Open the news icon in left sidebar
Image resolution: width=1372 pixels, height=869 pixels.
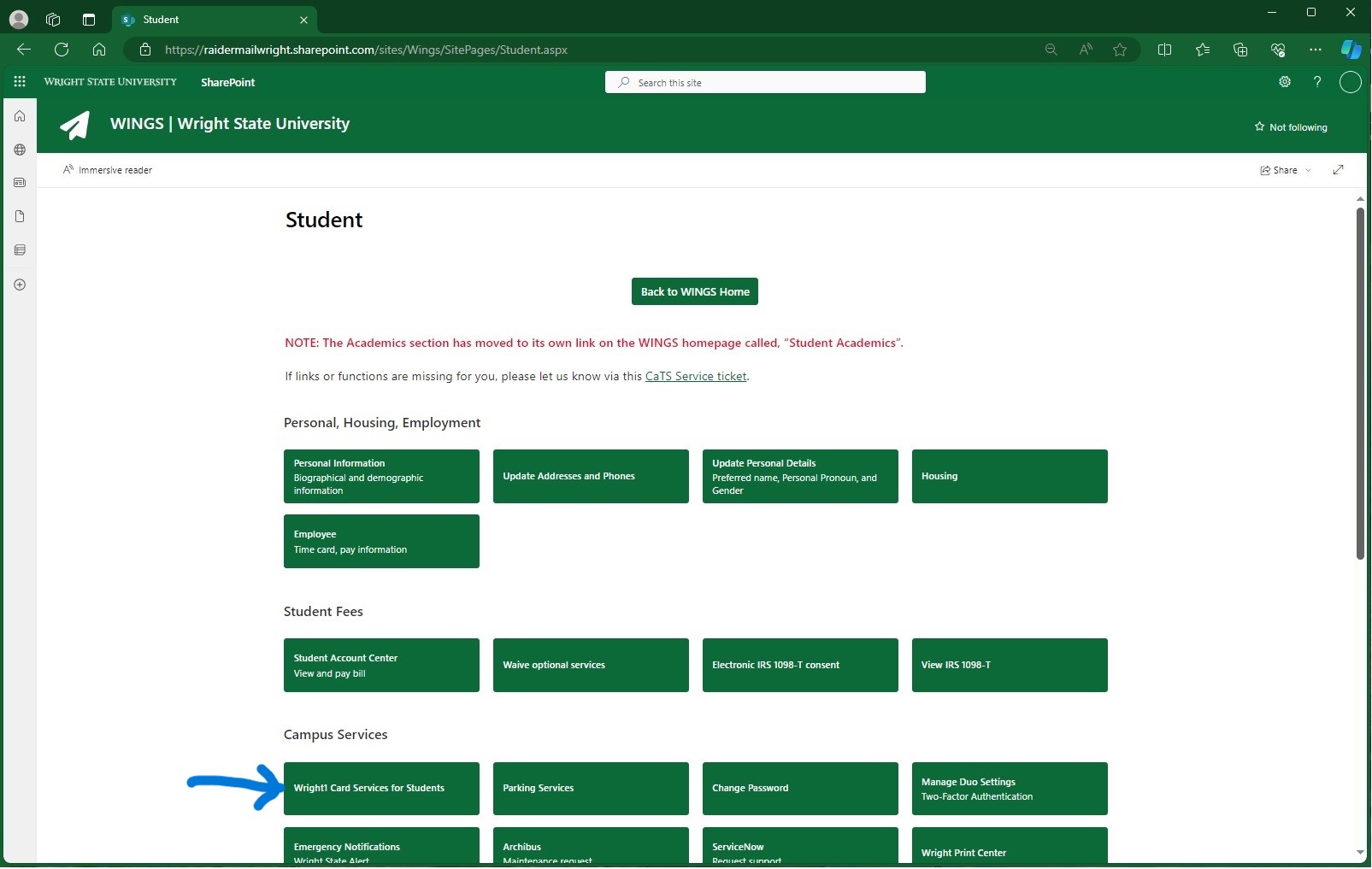pos(20,183)
